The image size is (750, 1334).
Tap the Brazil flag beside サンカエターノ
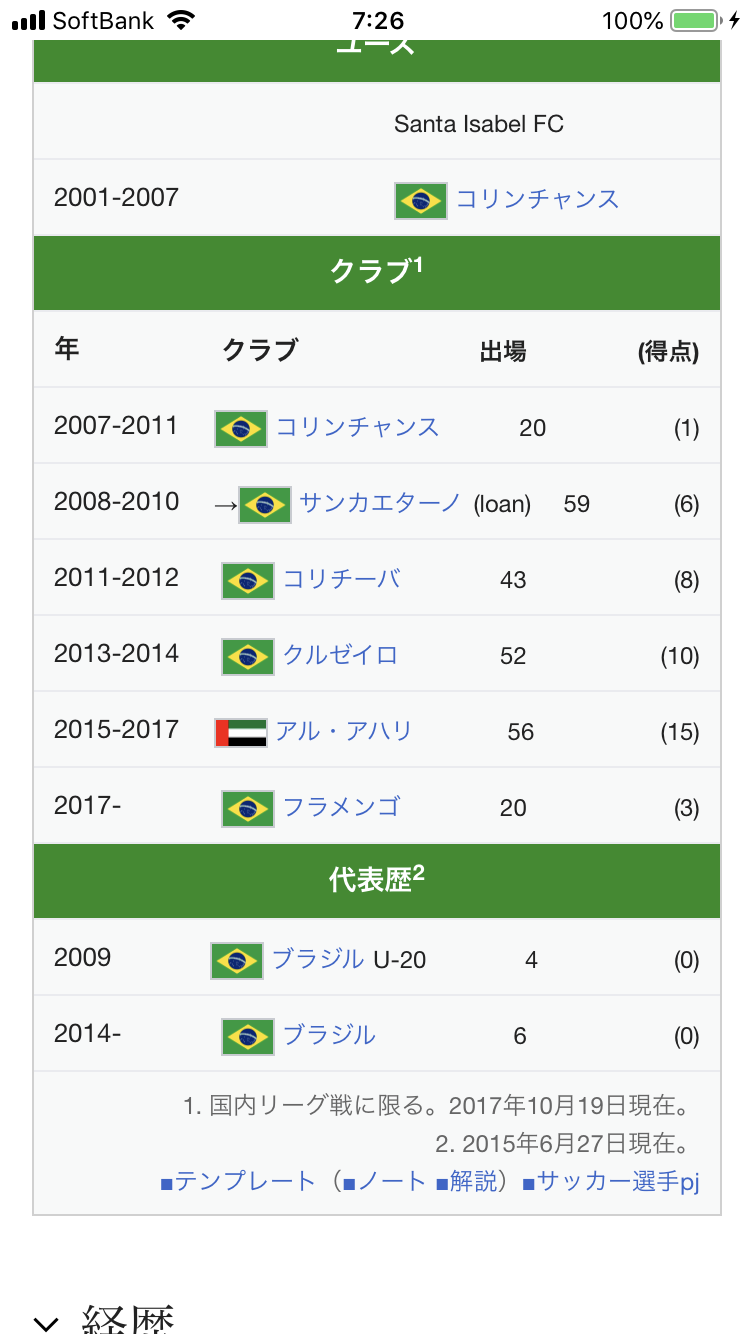(x=265, y=504)
